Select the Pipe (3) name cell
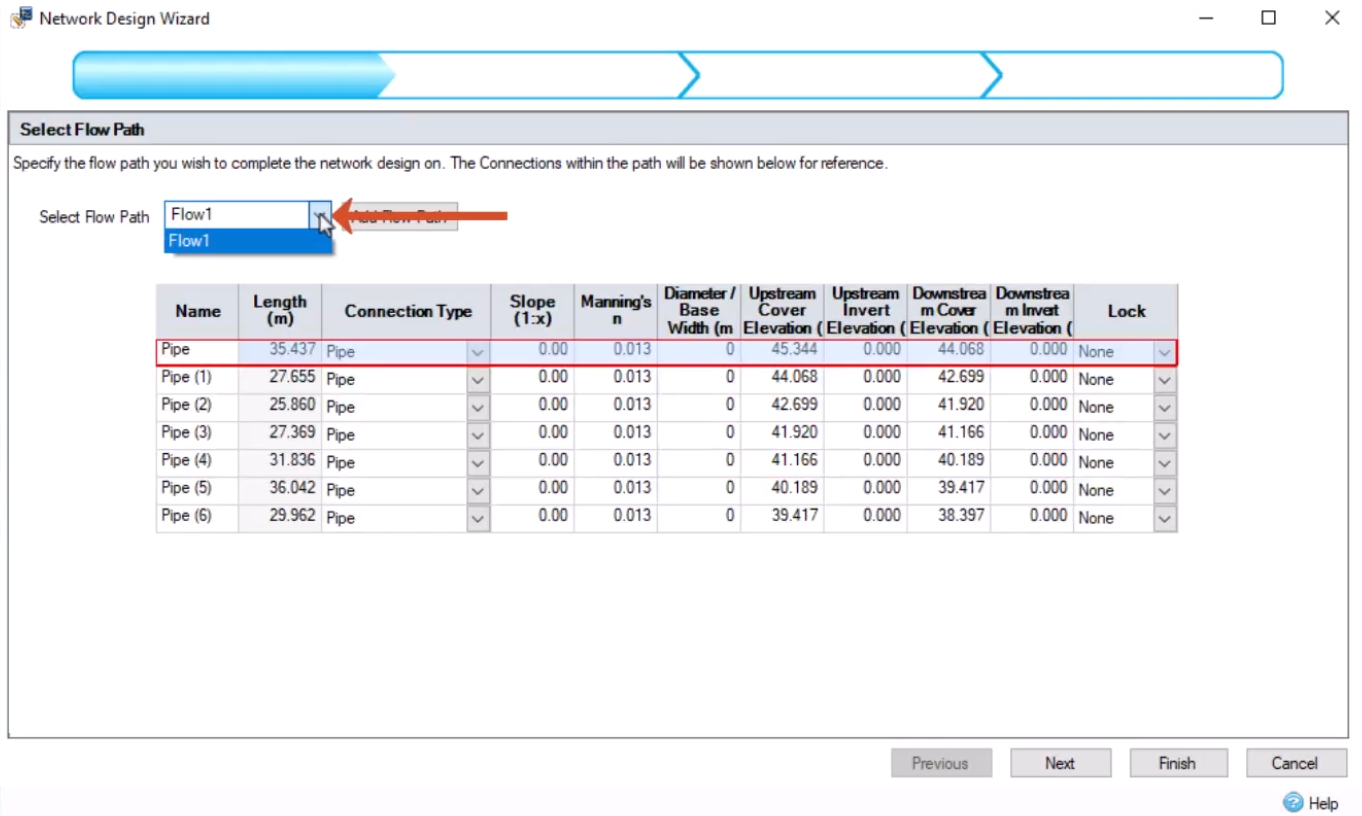 point(198,434)
